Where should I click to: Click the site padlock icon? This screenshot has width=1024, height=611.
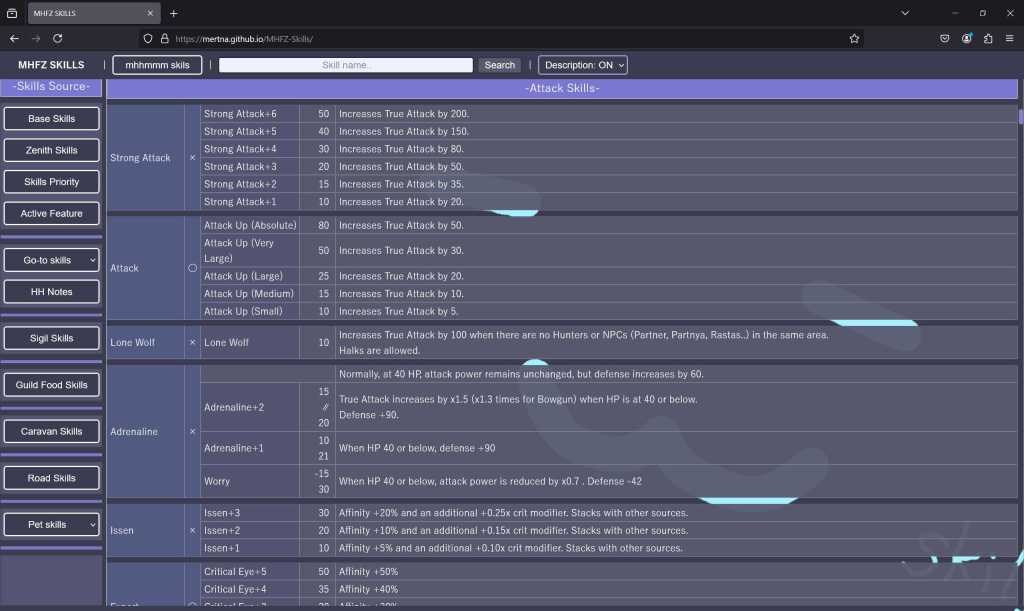coord(164,38)
